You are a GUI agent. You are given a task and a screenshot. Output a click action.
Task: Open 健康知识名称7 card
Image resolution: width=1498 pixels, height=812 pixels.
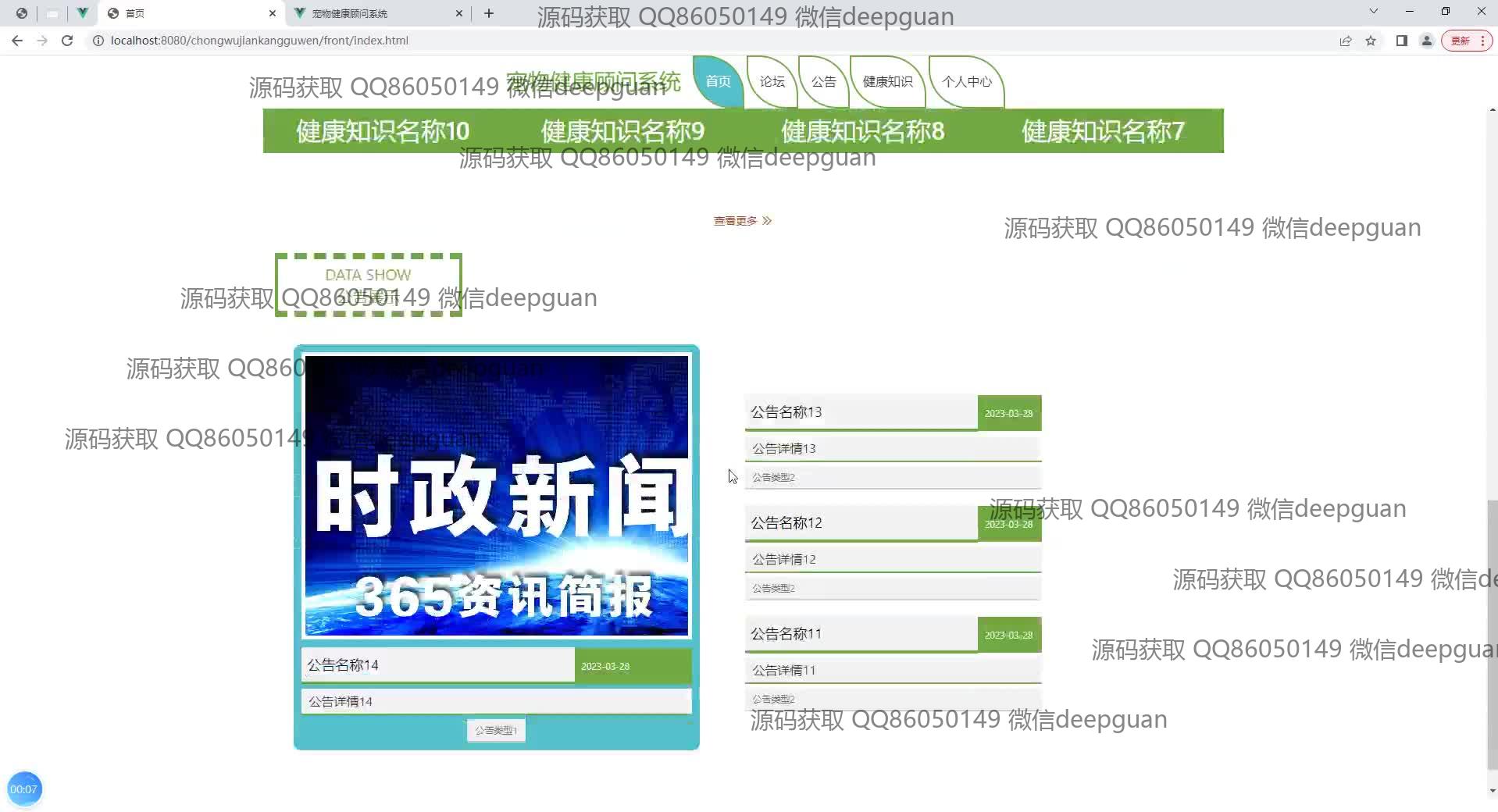tap(1103, 131)
